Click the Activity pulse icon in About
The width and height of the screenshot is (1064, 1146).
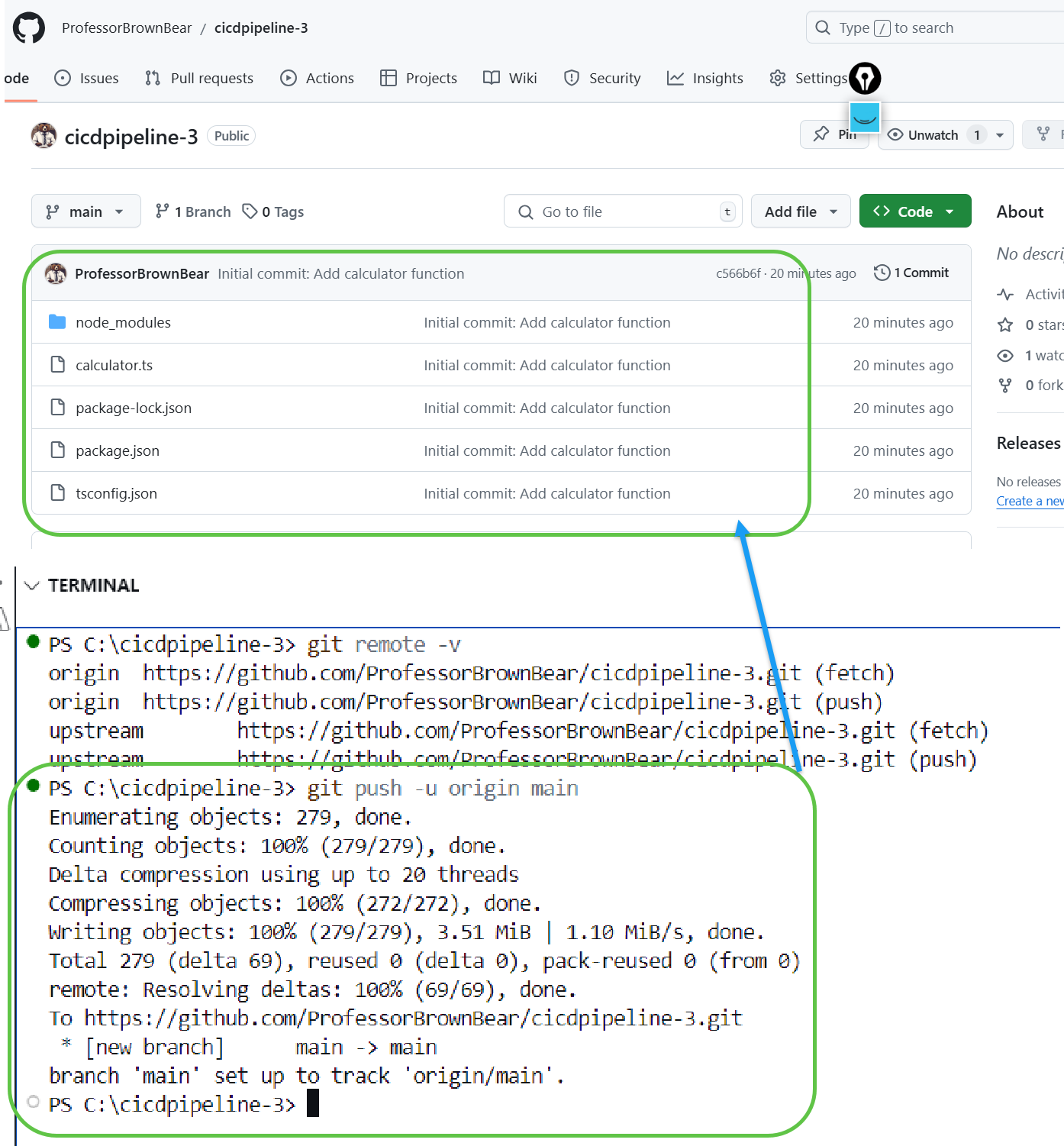[1005, 295]
